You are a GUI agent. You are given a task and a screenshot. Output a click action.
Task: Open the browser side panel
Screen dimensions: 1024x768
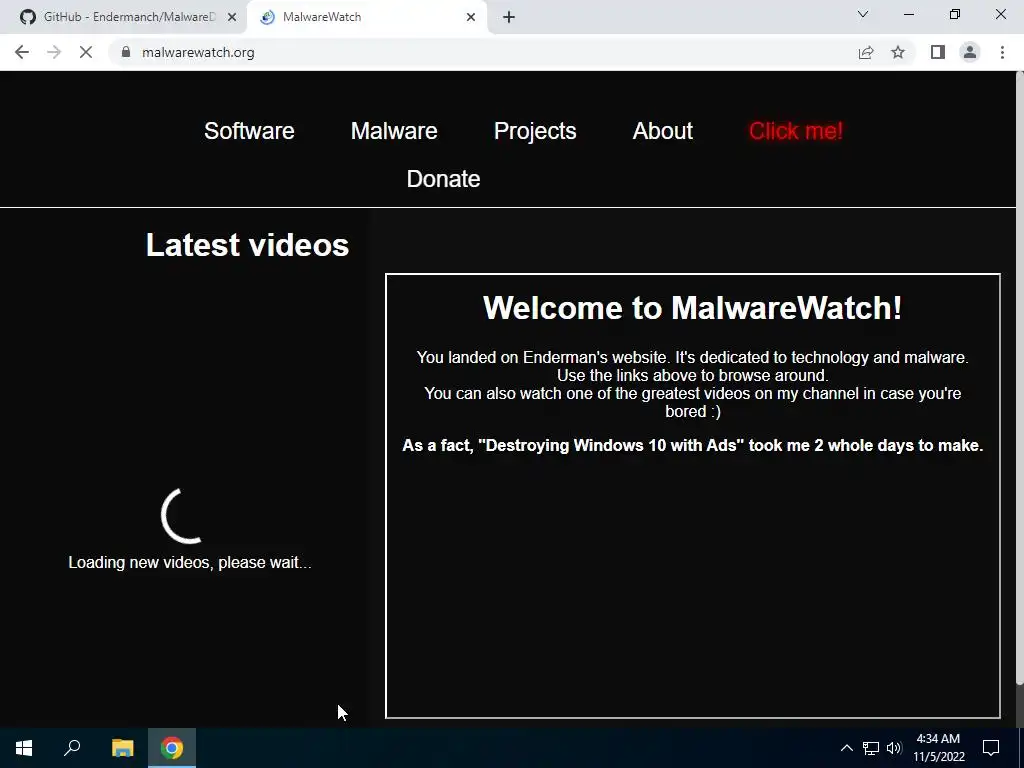[938, 52]
